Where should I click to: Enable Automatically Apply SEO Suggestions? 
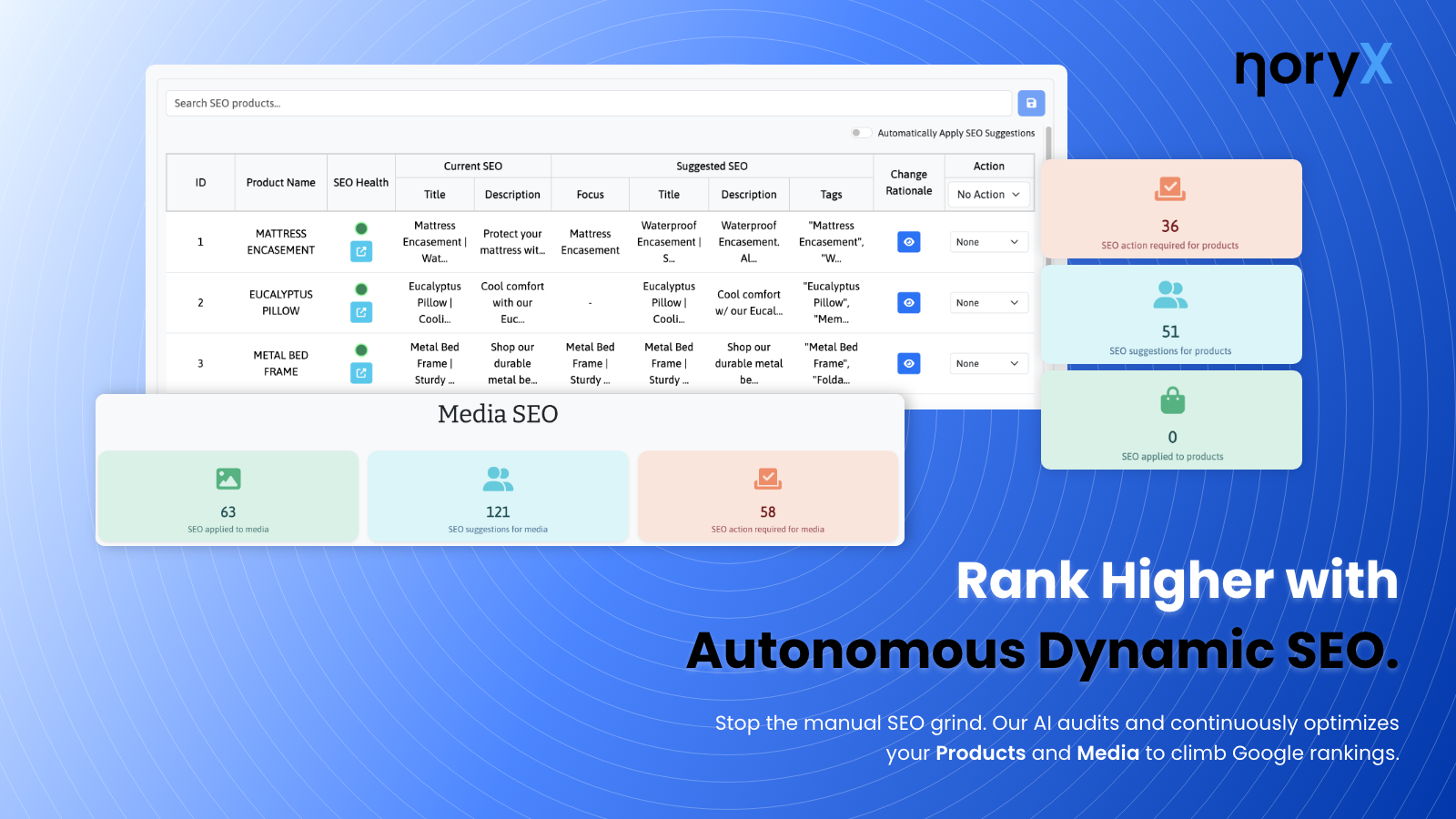pyautogui.click(x=860, y=132)
